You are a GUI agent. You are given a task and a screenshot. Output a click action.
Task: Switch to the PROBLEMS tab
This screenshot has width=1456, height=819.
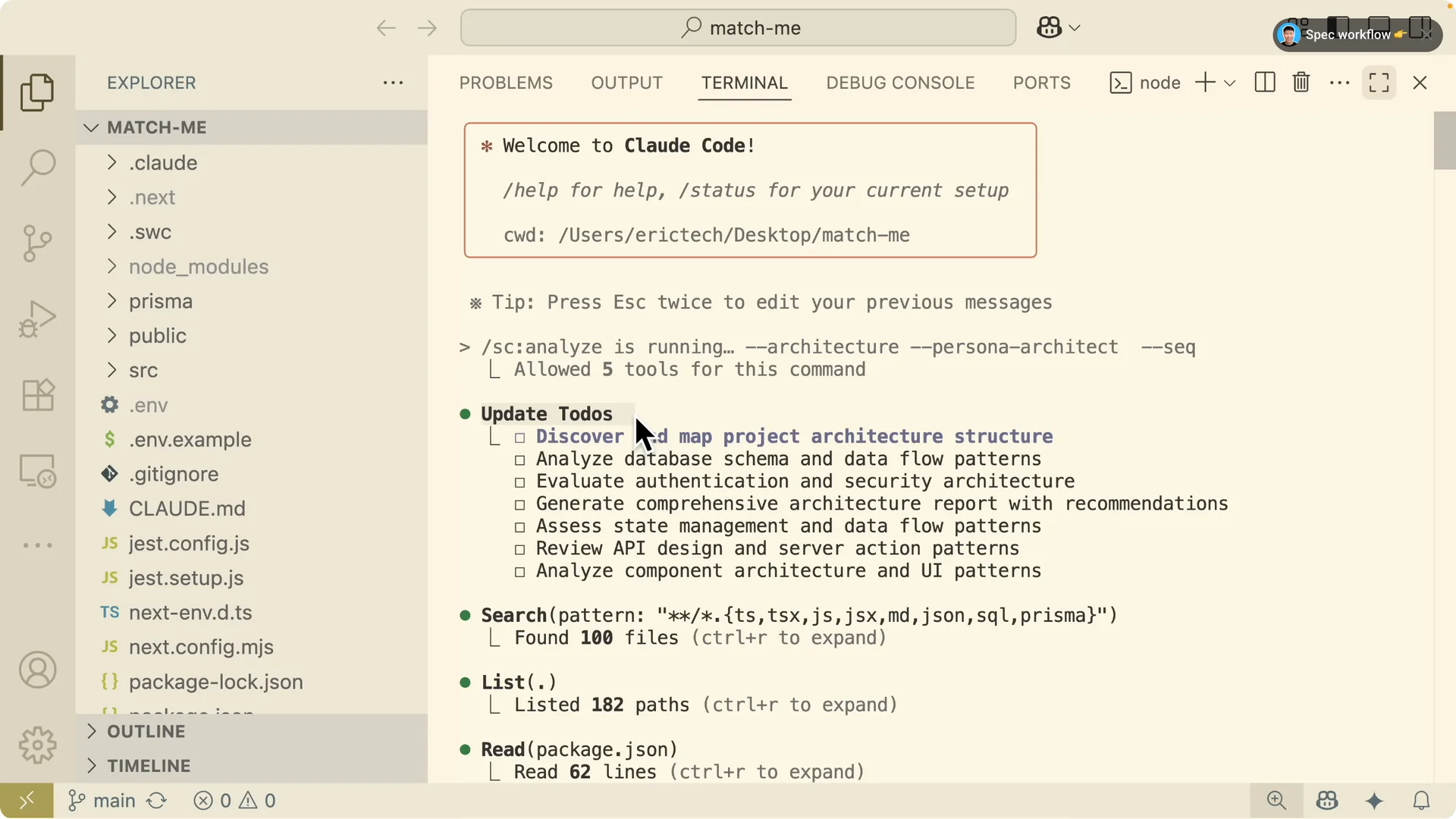click(x=506, y=83)
